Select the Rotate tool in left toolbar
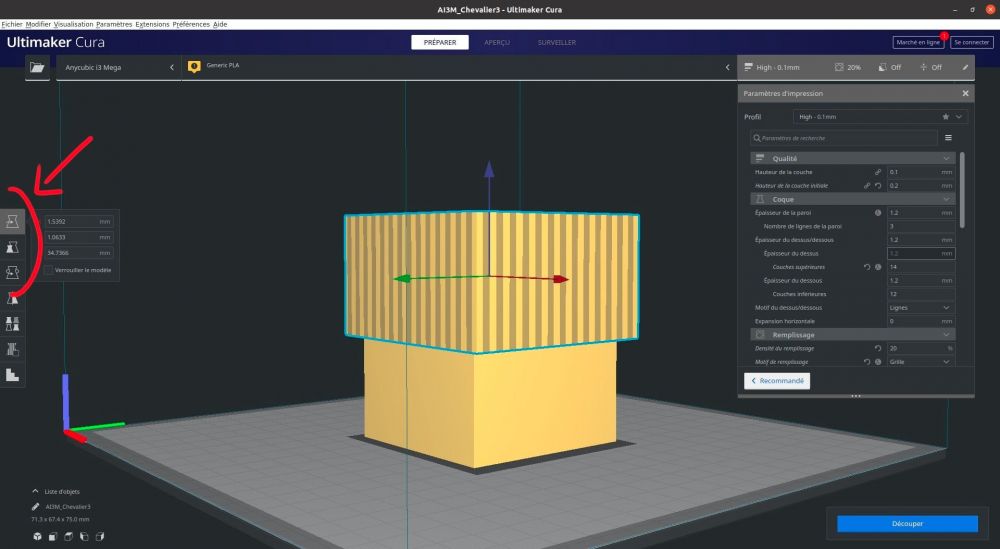The width and height of the screenshot is (1000, 549). click(12, 273)
